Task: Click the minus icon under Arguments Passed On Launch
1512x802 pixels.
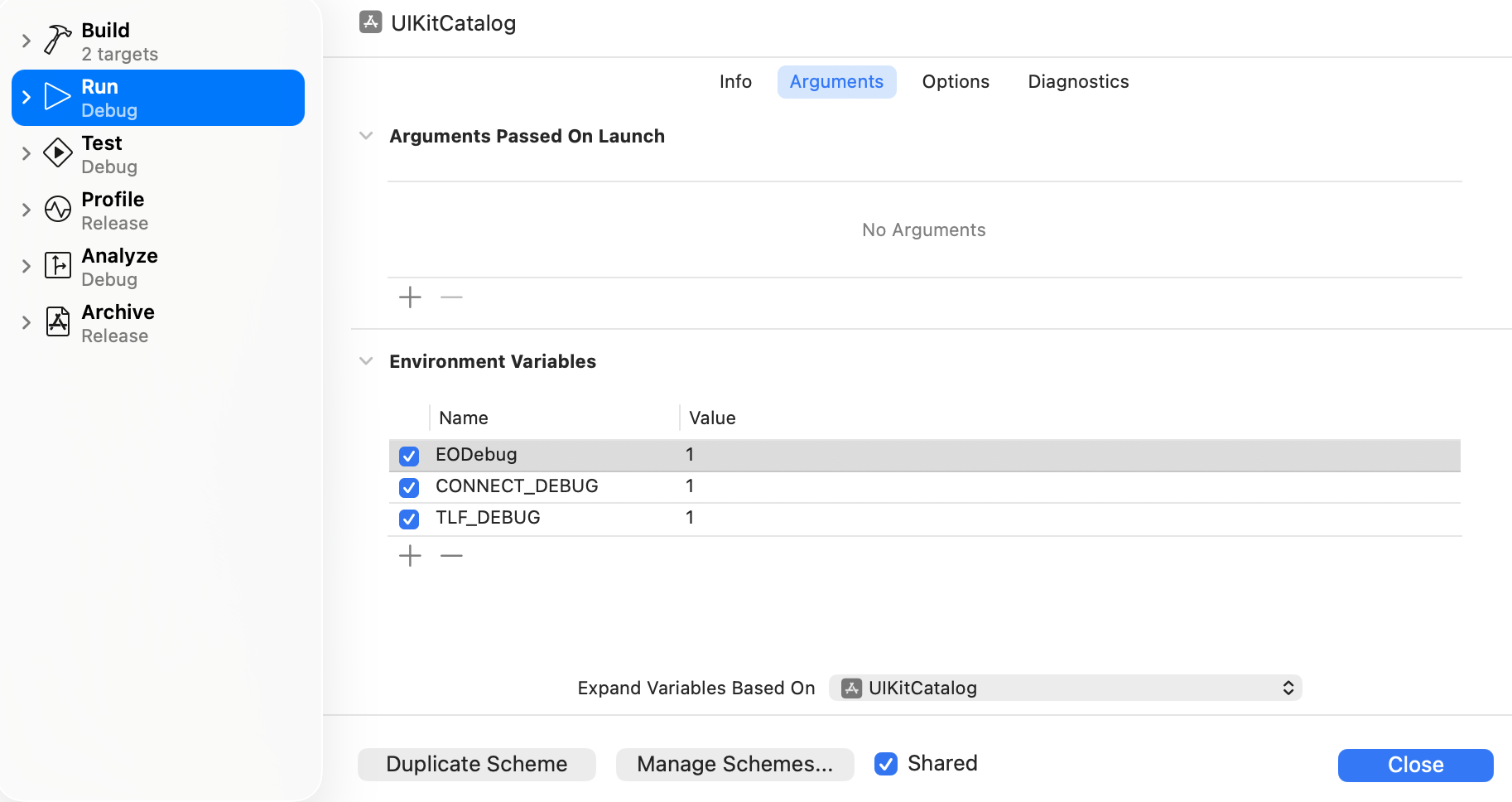Action: coord(450,297)
